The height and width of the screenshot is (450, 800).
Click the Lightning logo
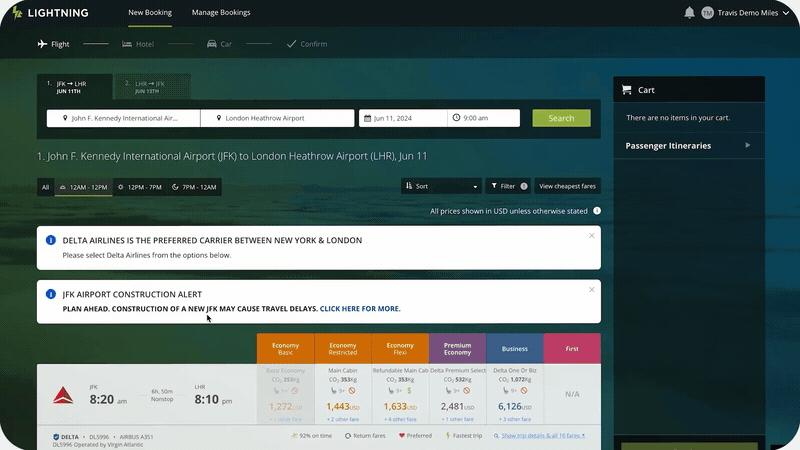[50, 13]
